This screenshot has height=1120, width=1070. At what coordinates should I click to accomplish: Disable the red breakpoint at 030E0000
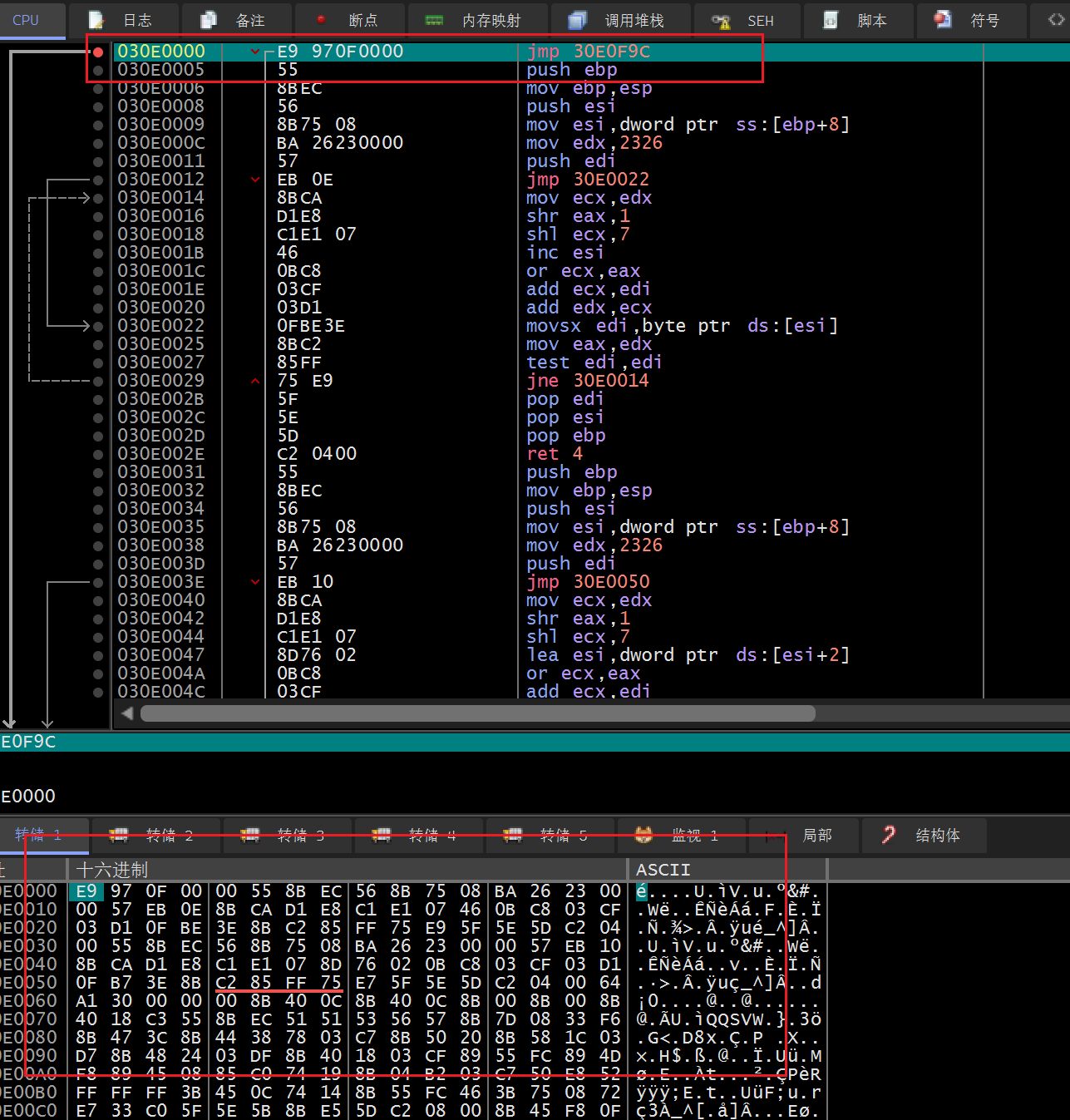pos(98,52)
